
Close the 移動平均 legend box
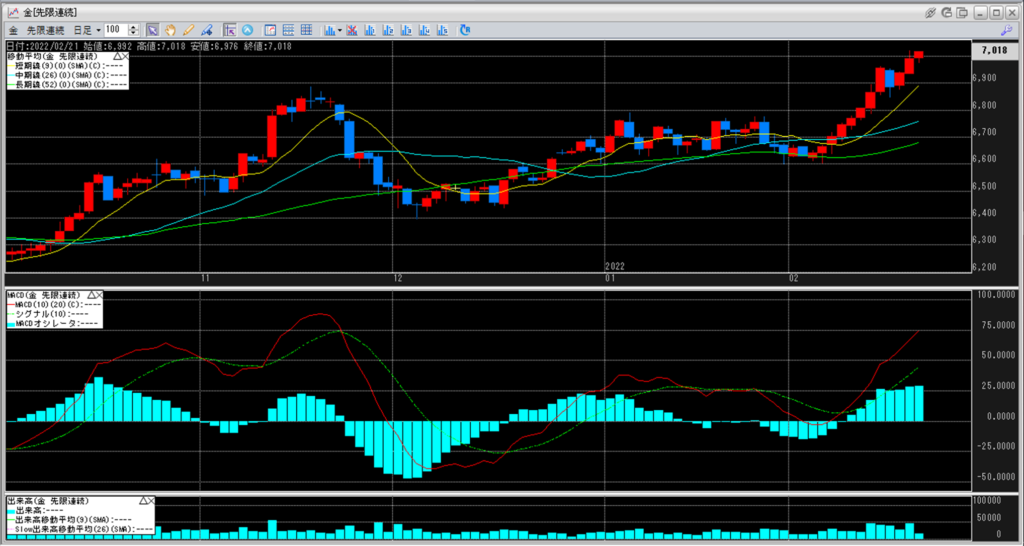click(124, 57)
